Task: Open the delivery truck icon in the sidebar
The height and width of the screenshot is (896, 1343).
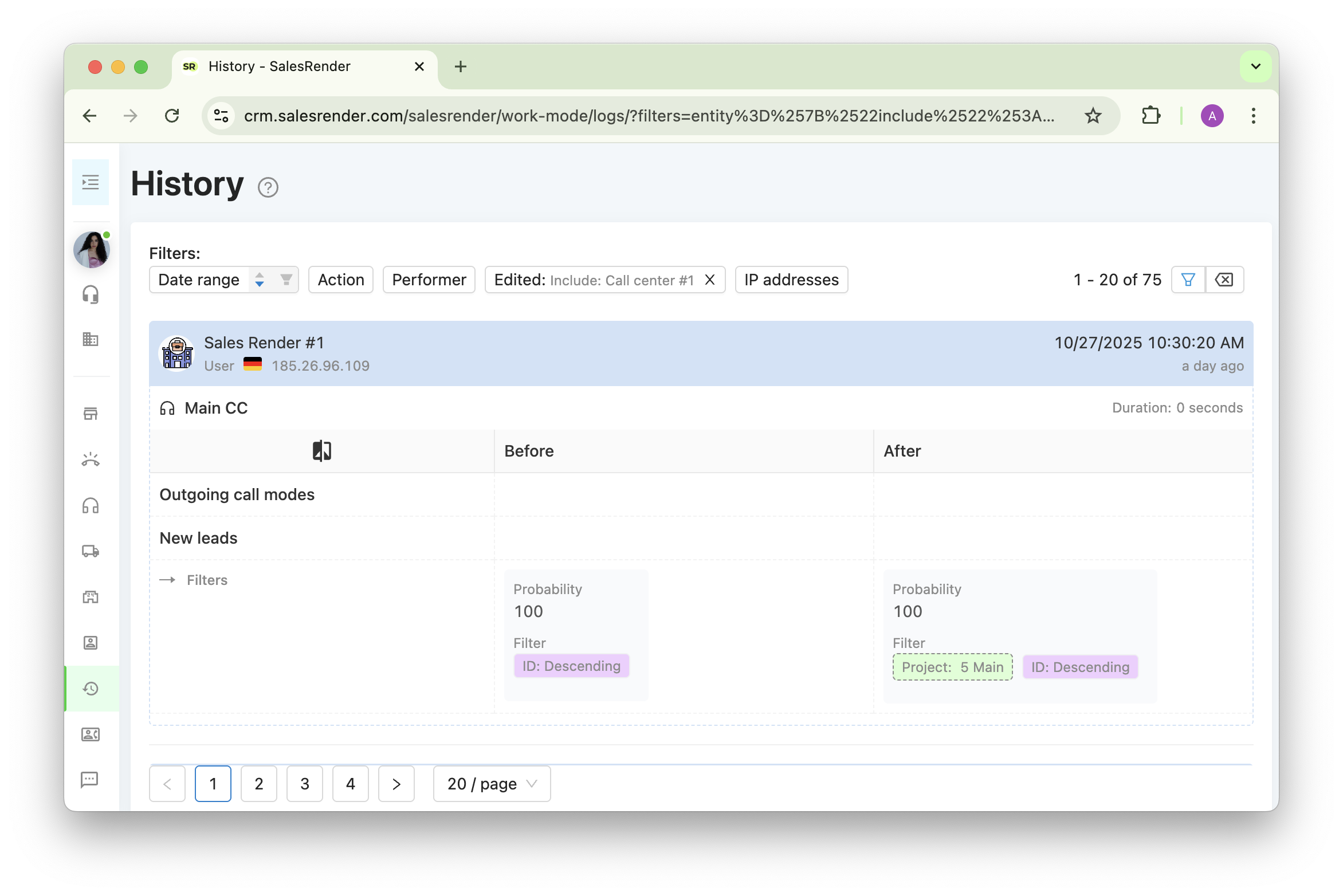Action: [x=91, y=551]
